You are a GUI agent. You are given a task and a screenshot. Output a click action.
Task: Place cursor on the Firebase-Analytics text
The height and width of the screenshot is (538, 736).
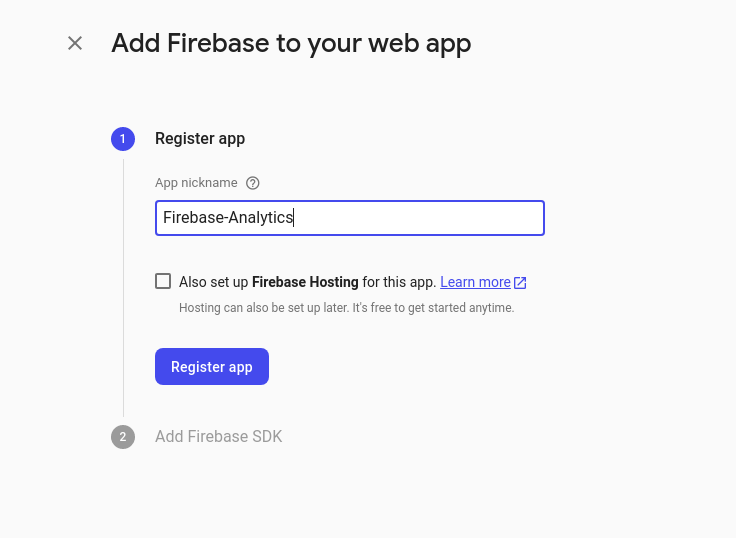click(x=228, y=218)
